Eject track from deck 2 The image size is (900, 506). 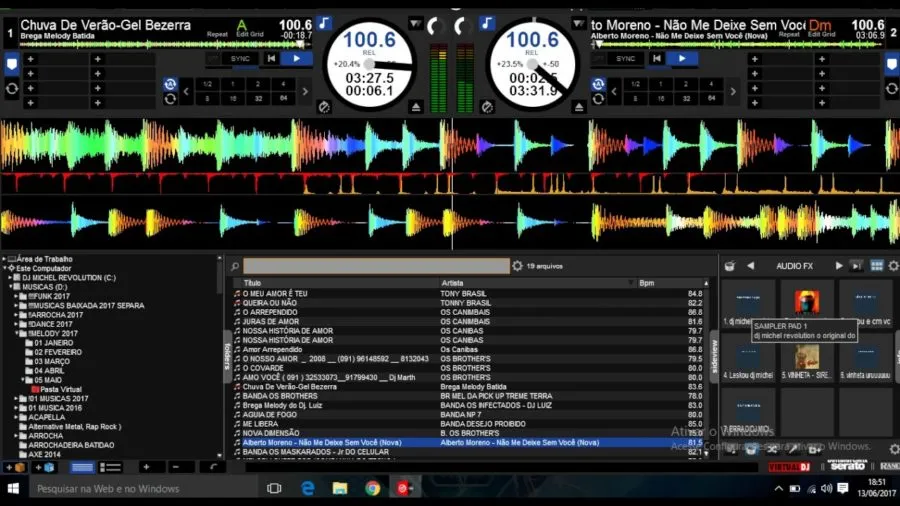[x=579, y=107]
